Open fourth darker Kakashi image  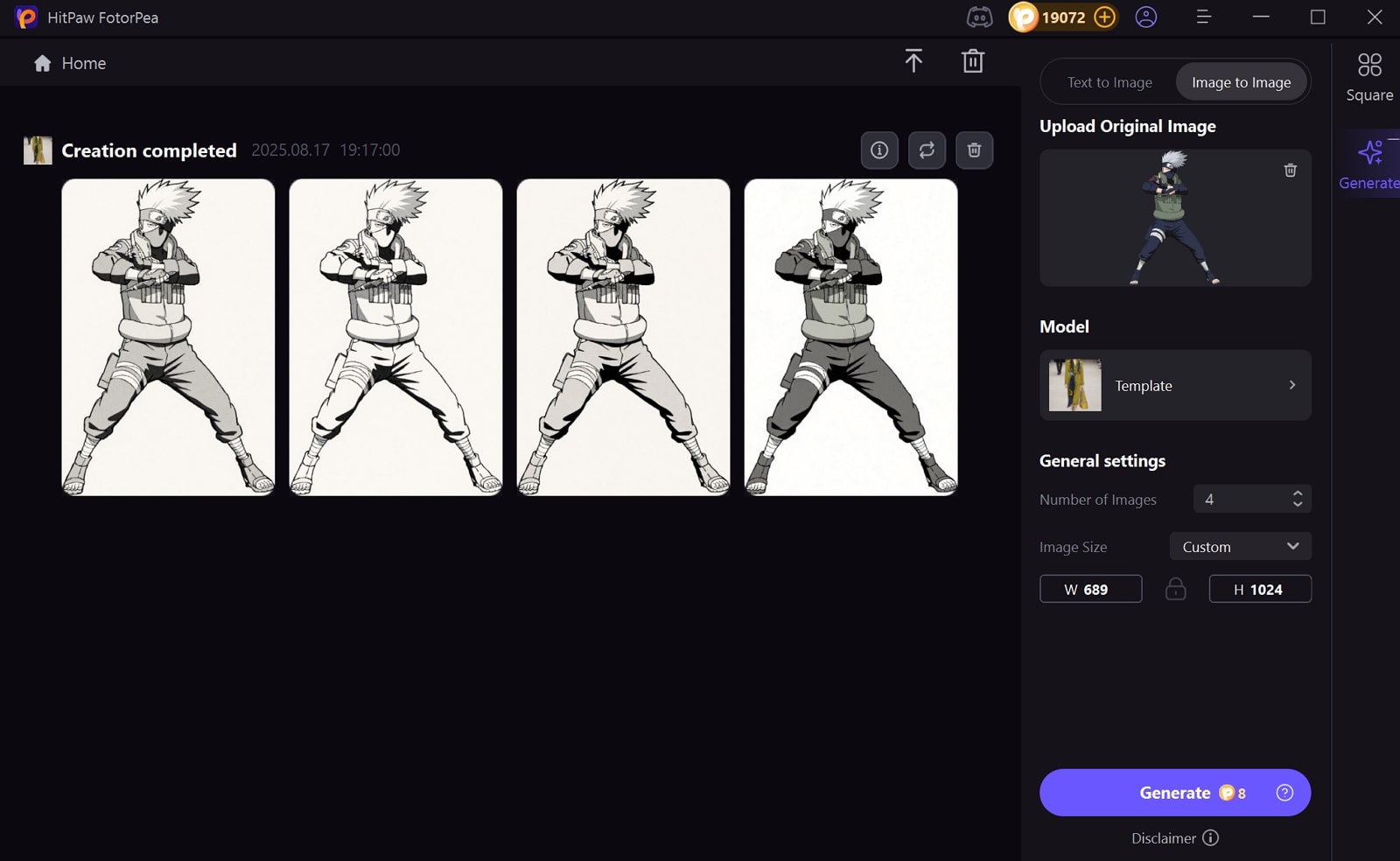click(850, 338)
